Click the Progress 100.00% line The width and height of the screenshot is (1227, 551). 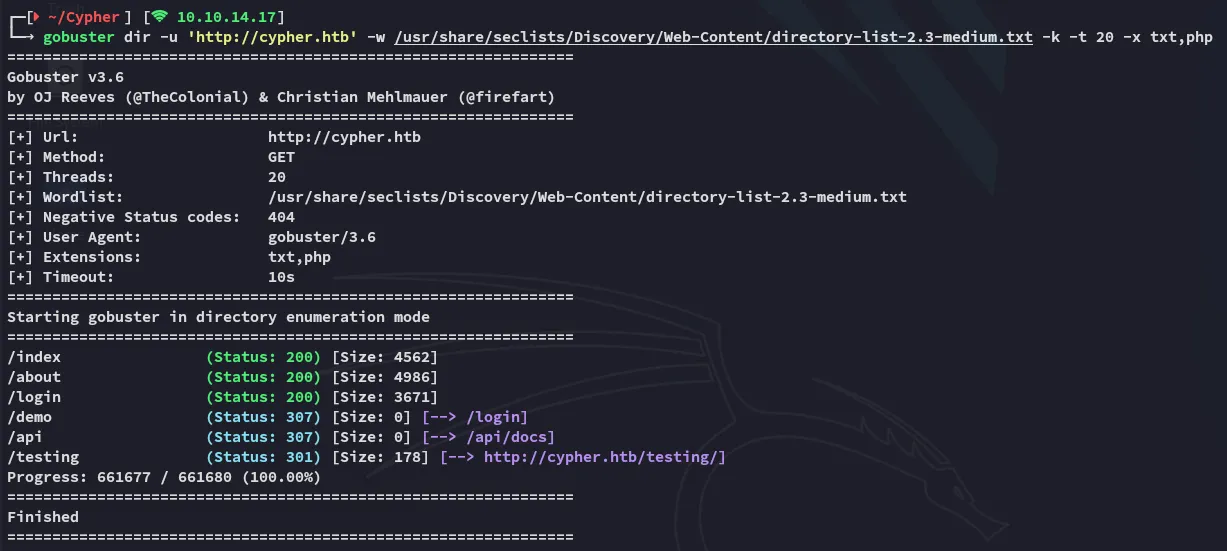(164, 477)
